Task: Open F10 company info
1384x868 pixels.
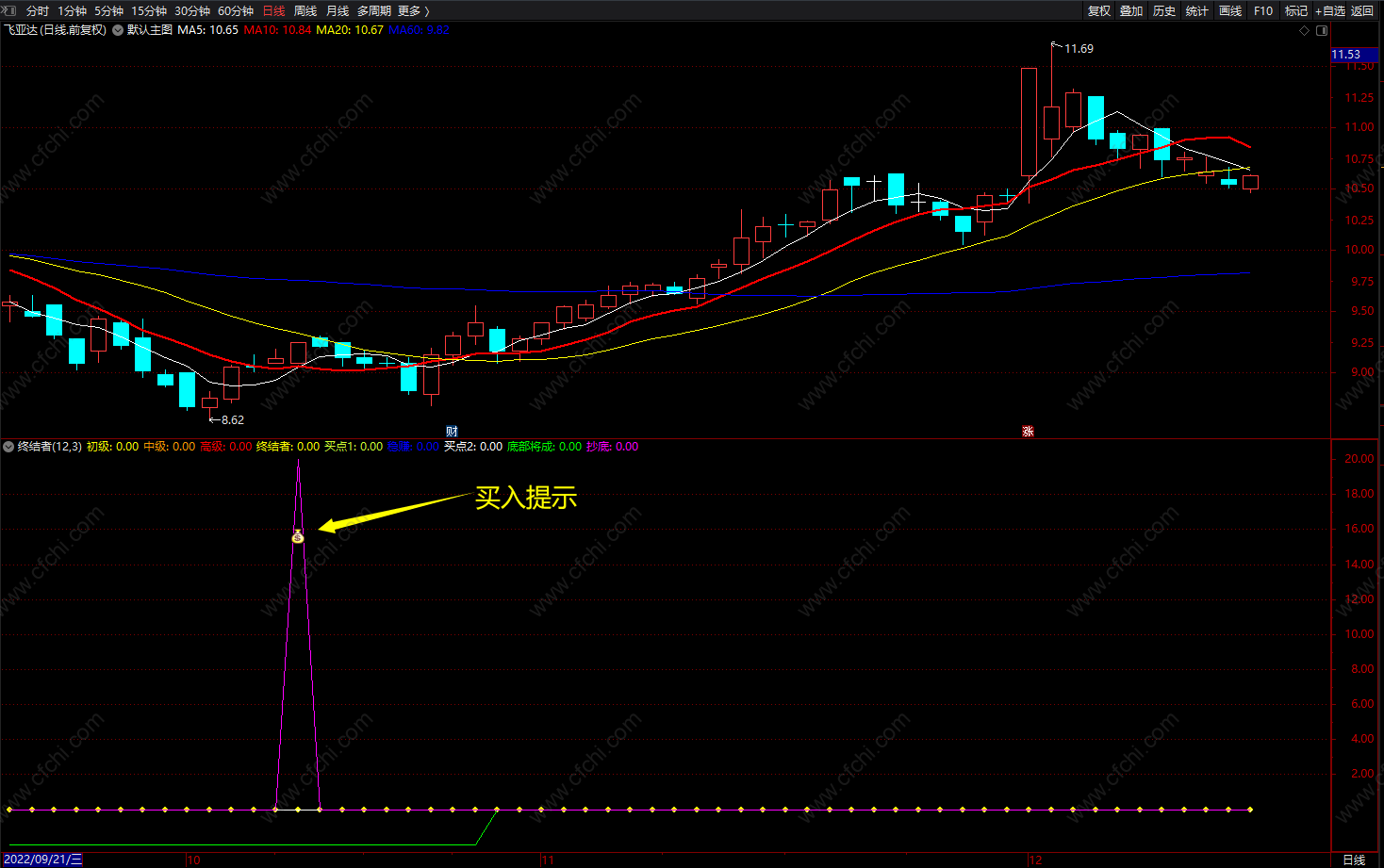Action: coord(1263,11)
